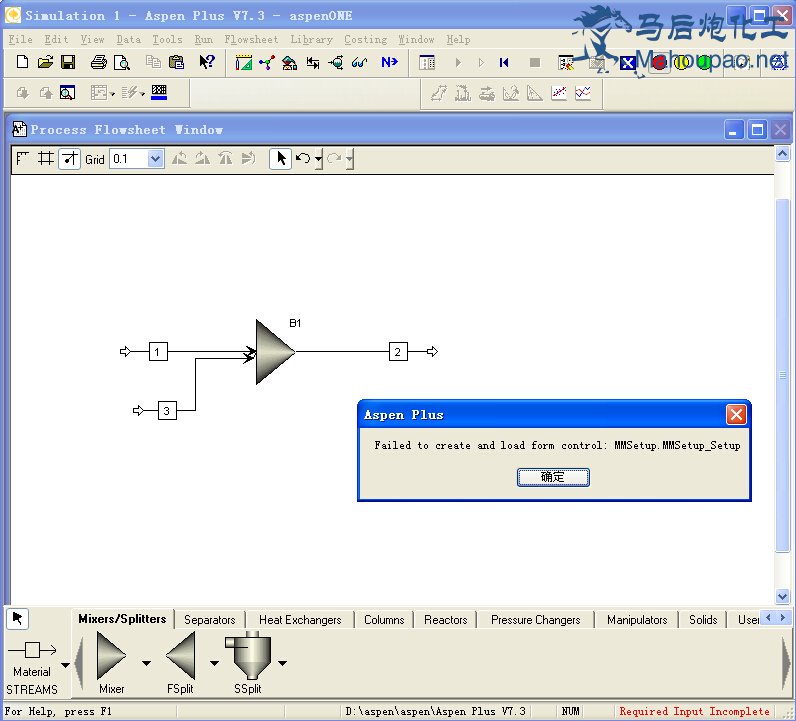Viewport: 796px width, 721px height.
Task: Activate the What's This help pointer
Action: pos(207,62)
